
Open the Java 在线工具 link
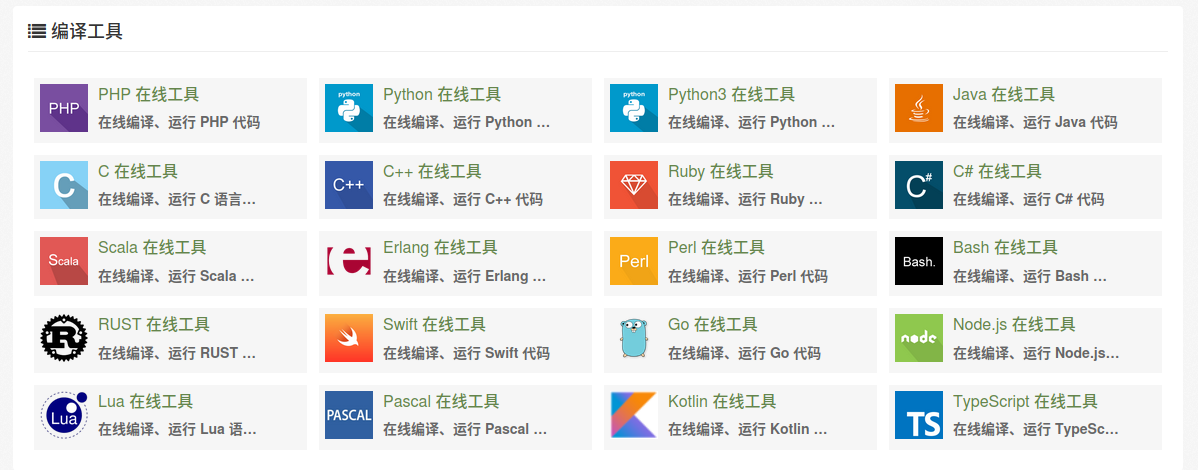pos(1004,95)
